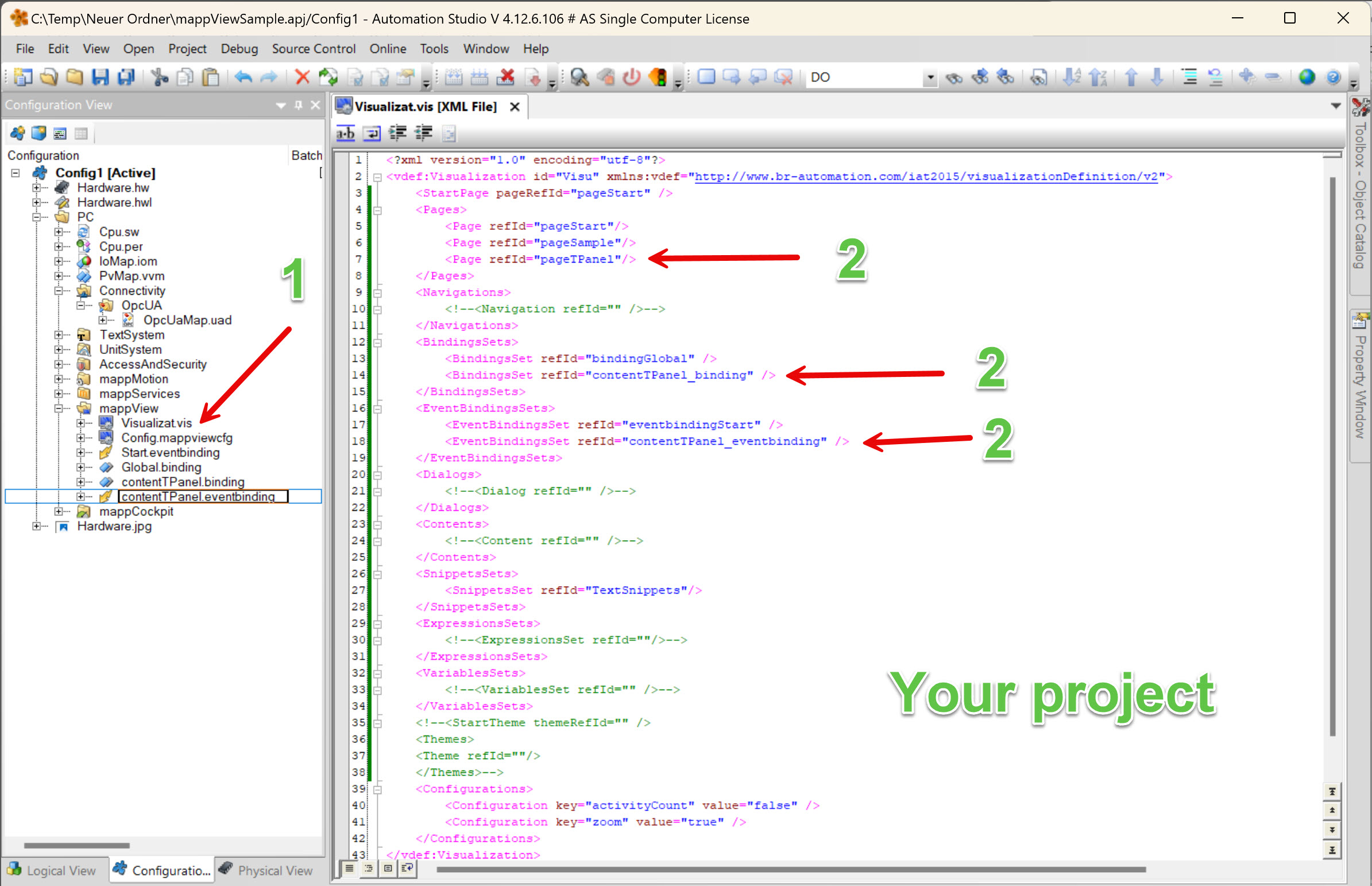Toggle whitespace display a·b button
This screenshot has height=886, width=1372.
click(x=346, y=133)
